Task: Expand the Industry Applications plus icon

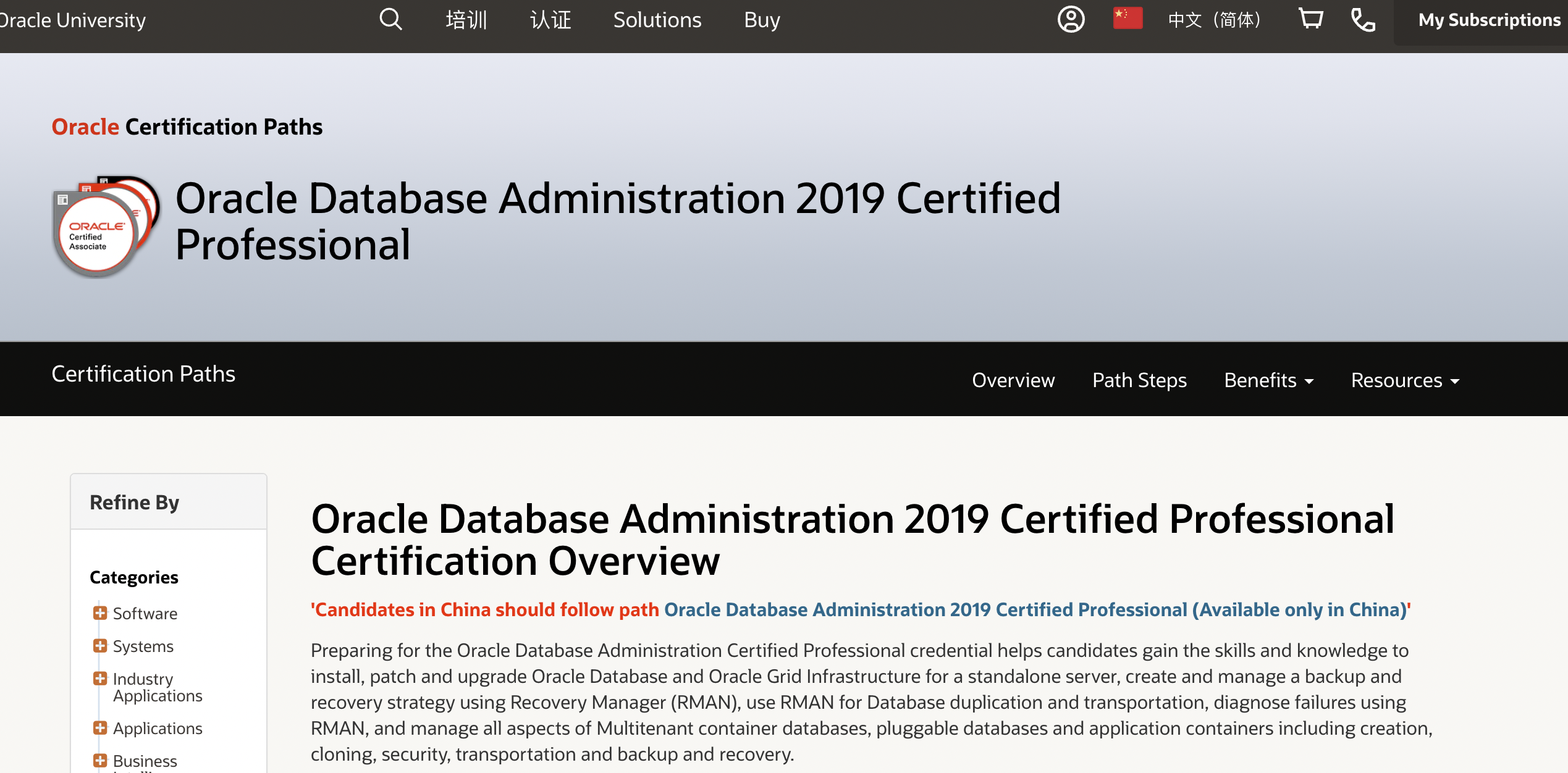Action: tap(100, 679)
